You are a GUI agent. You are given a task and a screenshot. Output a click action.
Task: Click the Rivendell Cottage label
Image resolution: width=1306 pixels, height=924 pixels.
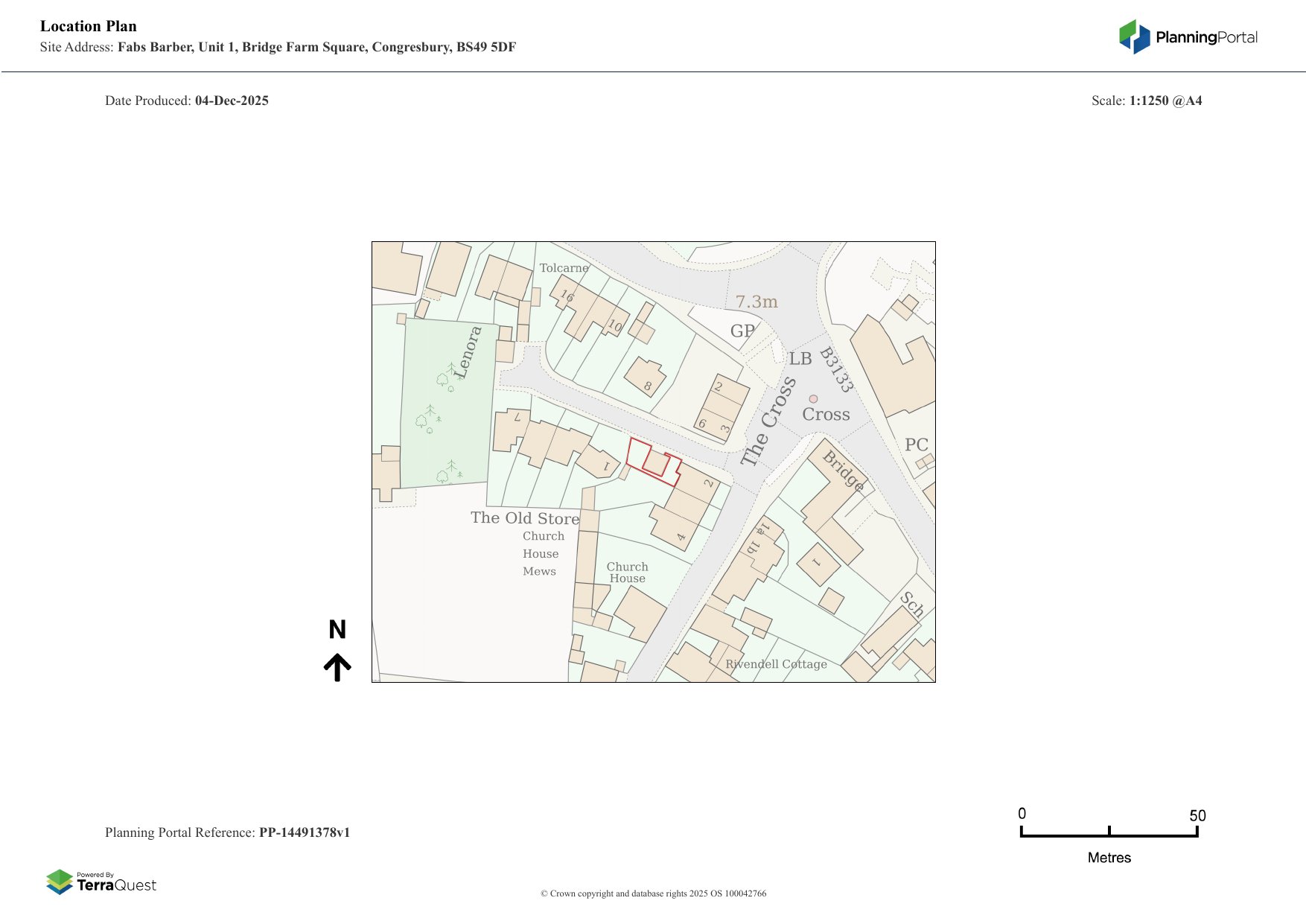(776, 664)
